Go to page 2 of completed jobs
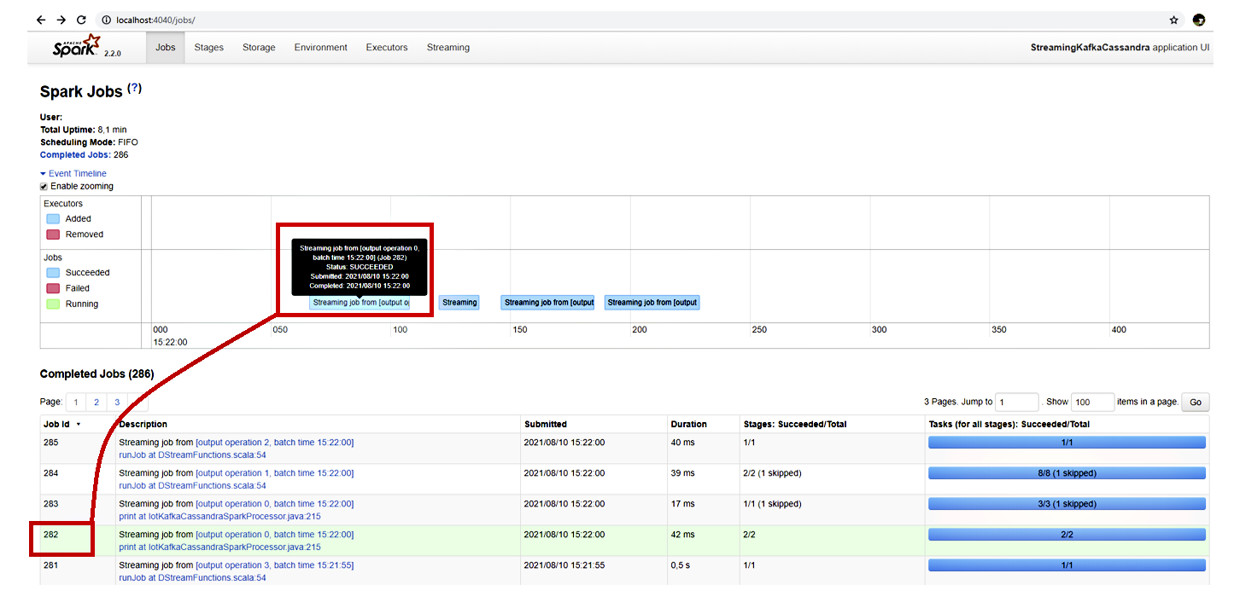Screen dimensions: 1240x602 click(x=96, y=402)
